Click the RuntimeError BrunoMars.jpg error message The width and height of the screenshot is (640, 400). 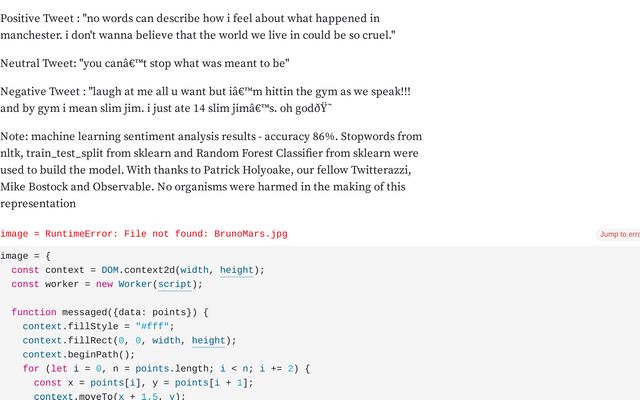click(x=144, y=234)
